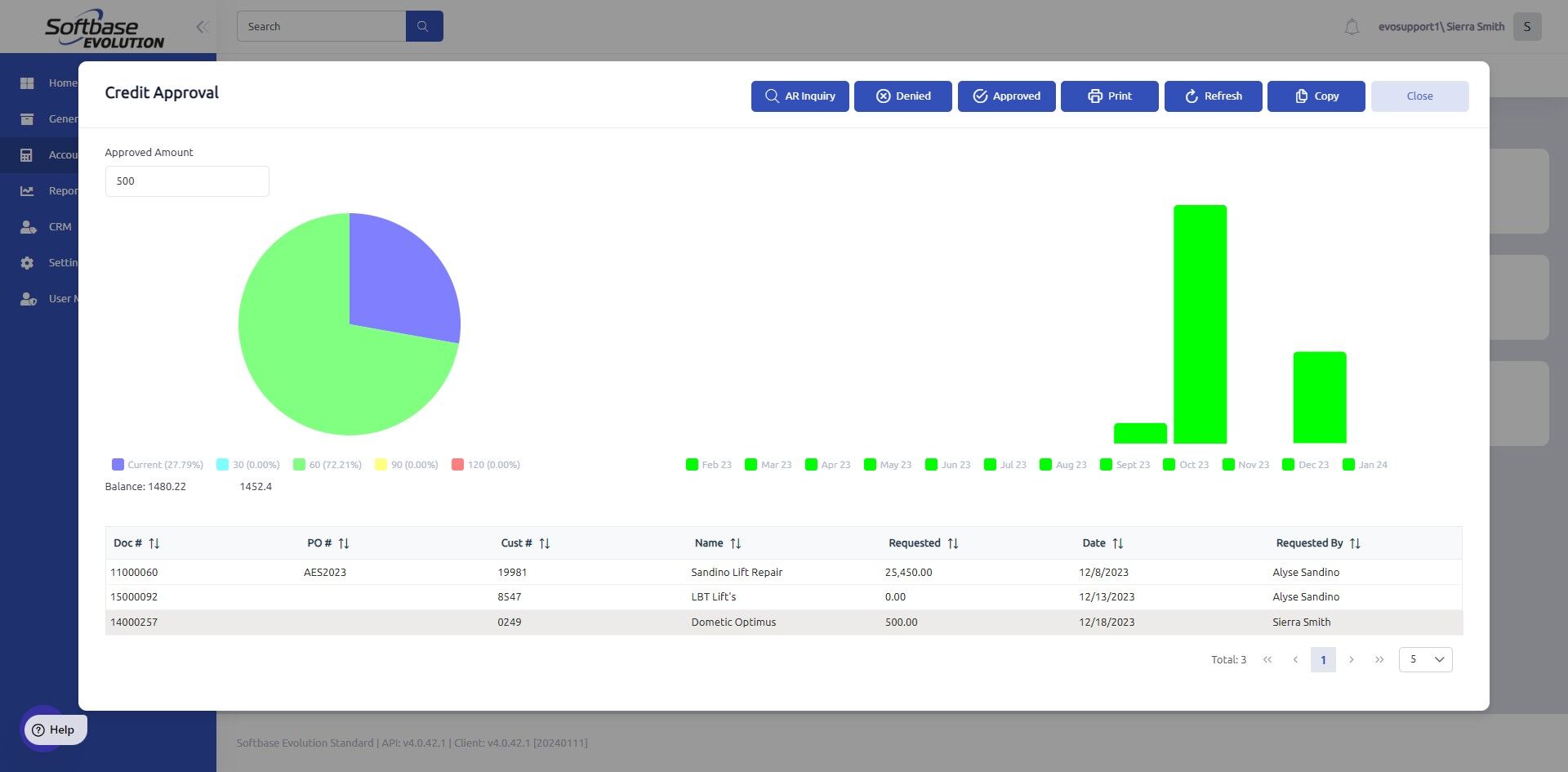
Task: Click the Denied button
Action: [x=903, y=96]
